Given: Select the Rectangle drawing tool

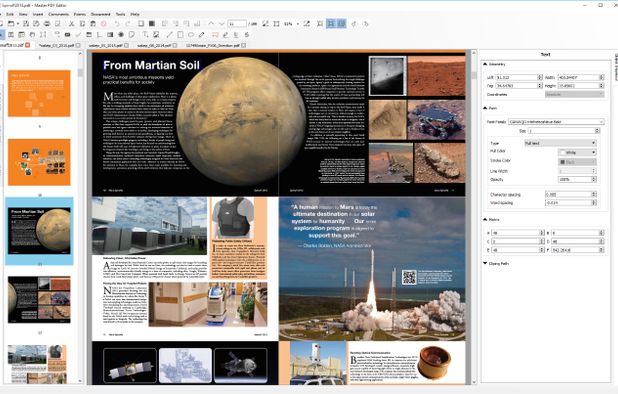Looking at the screenshot, I should click(x=180, y=35).
